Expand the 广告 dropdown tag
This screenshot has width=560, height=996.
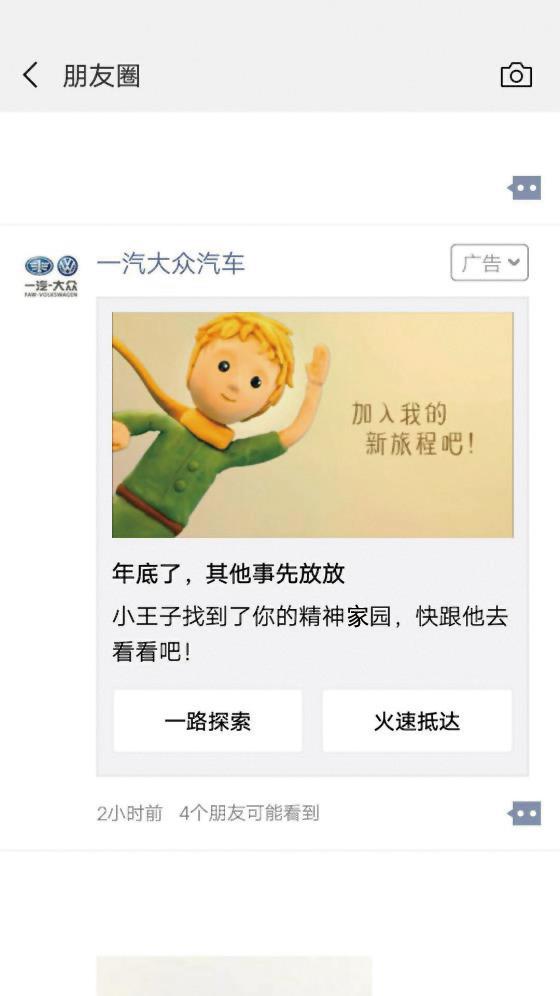(x=490, y=262)
